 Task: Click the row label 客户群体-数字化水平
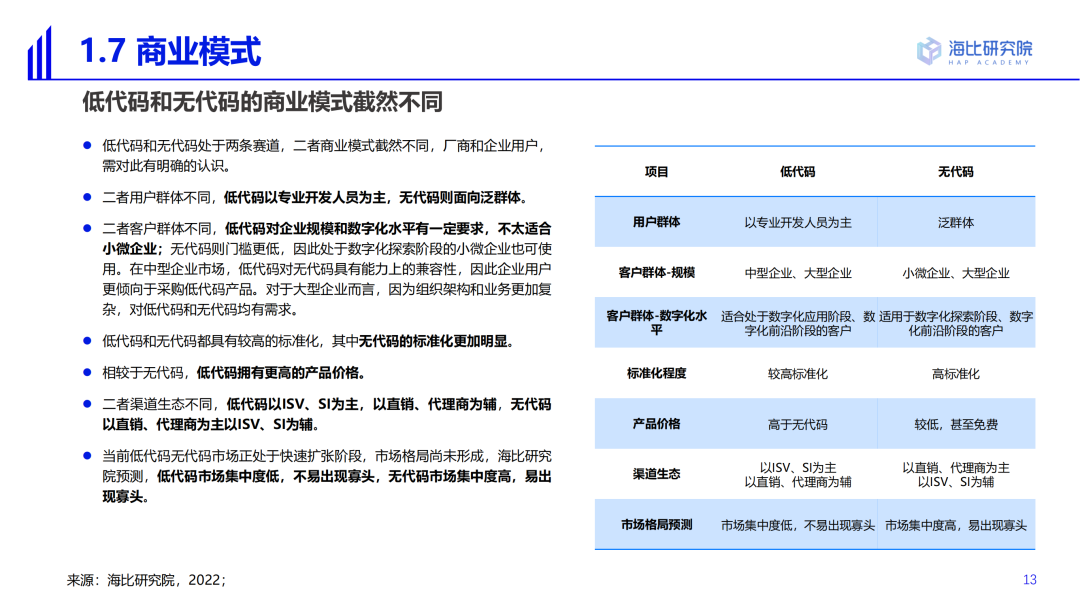tap(656, 322)
